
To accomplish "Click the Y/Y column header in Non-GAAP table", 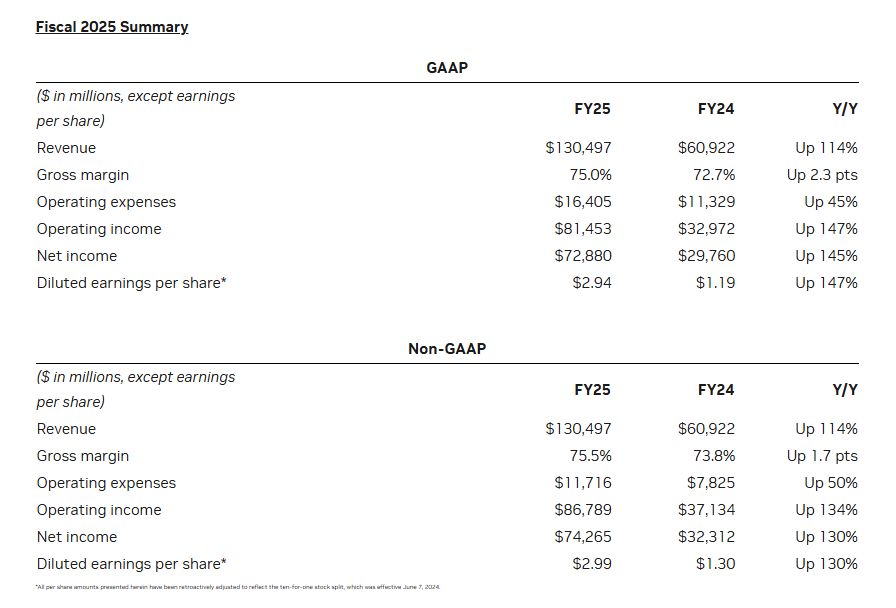I will coord(844,389).
